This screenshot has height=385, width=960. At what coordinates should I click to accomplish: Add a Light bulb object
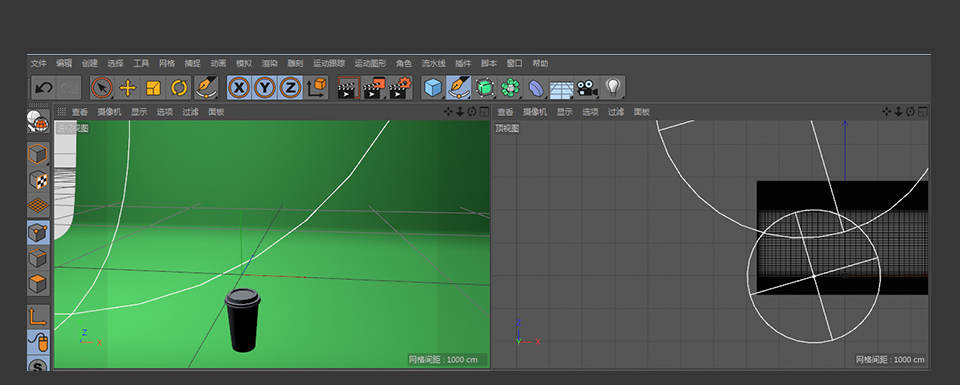click(x=613, y=88)
